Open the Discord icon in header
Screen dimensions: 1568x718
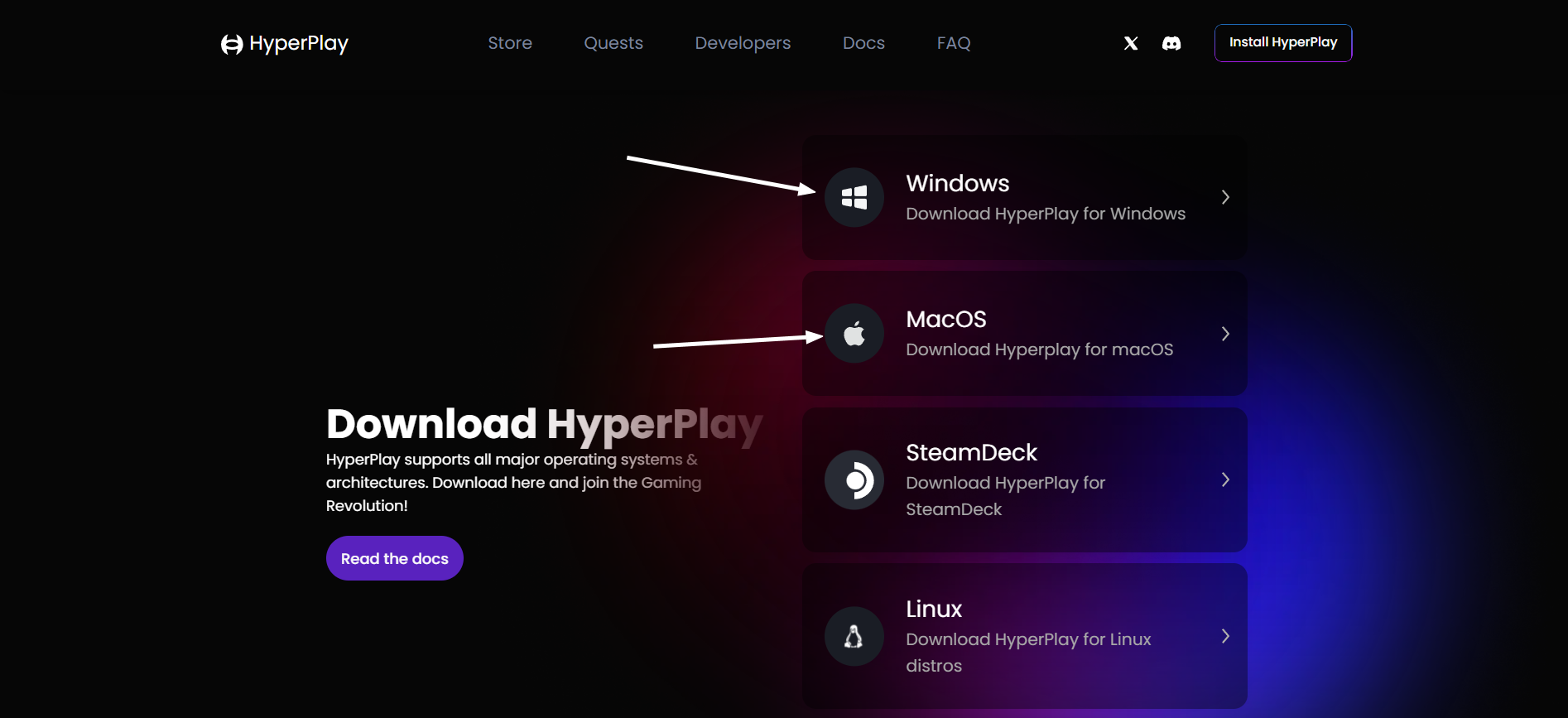pos(1171,43)
